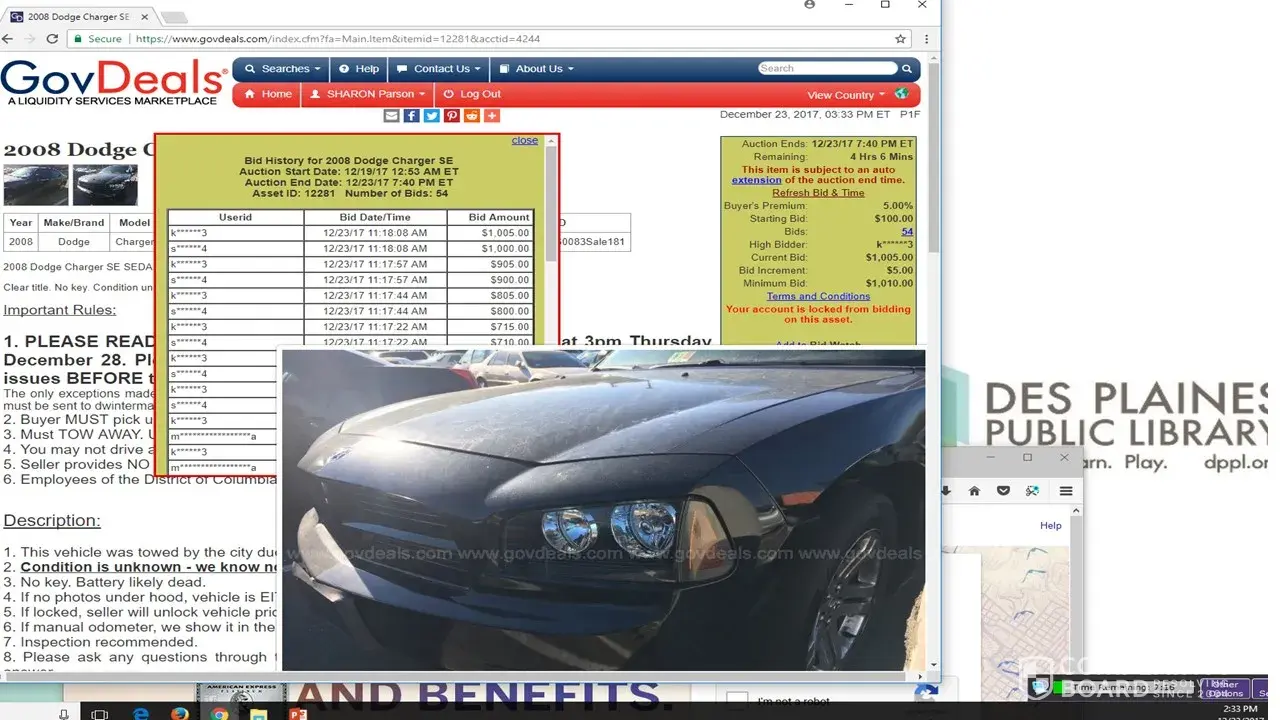This screenshot has width=1280, height=720.
Task: Open the Chrome three-dot menu
Action: click(927, 39)
